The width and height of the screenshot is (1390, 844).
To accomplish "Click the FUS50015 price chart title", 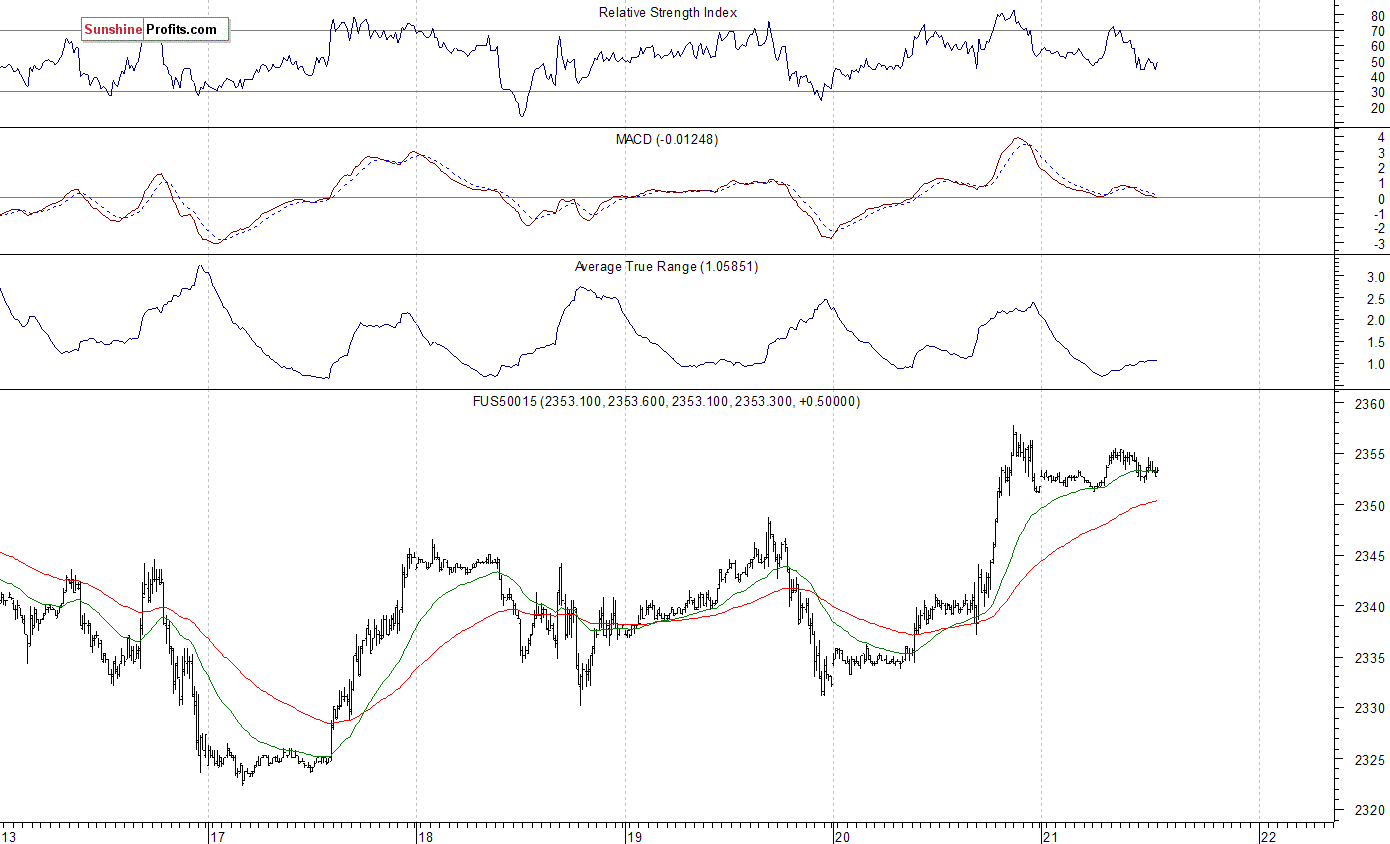I will coord(666,401).
